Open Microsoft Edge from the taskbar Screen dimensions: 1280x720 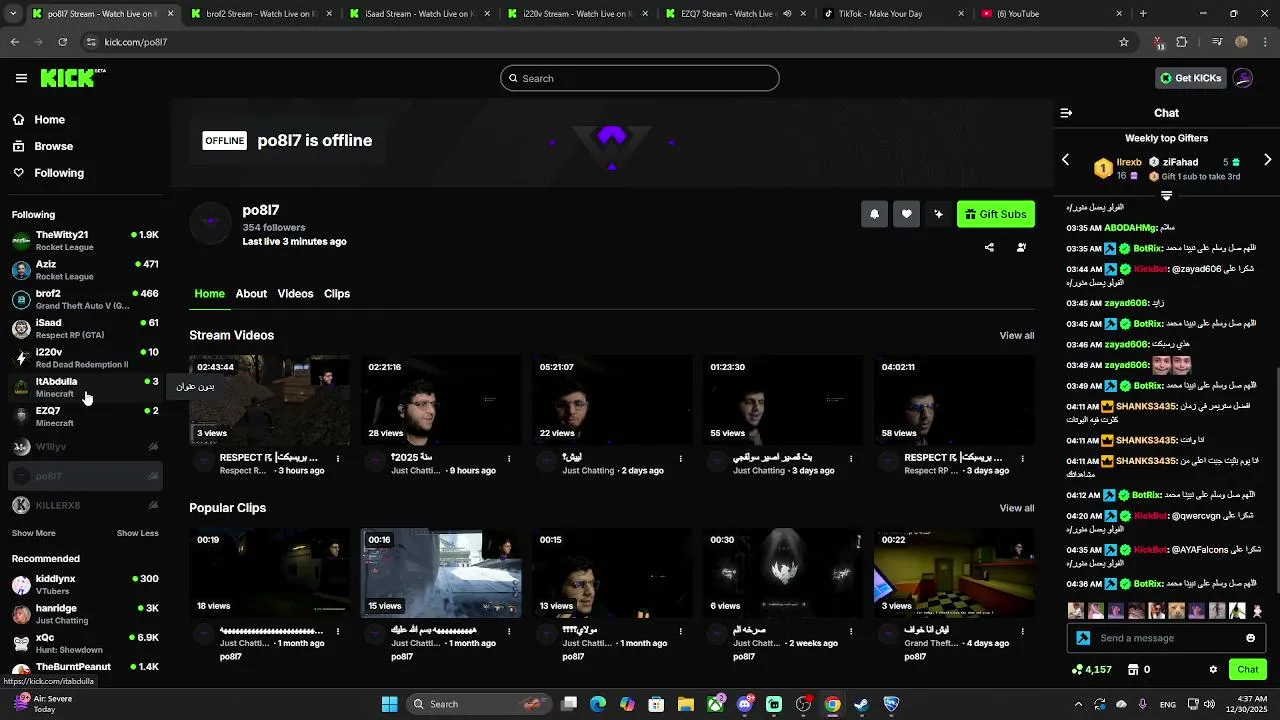click(598, 704)
